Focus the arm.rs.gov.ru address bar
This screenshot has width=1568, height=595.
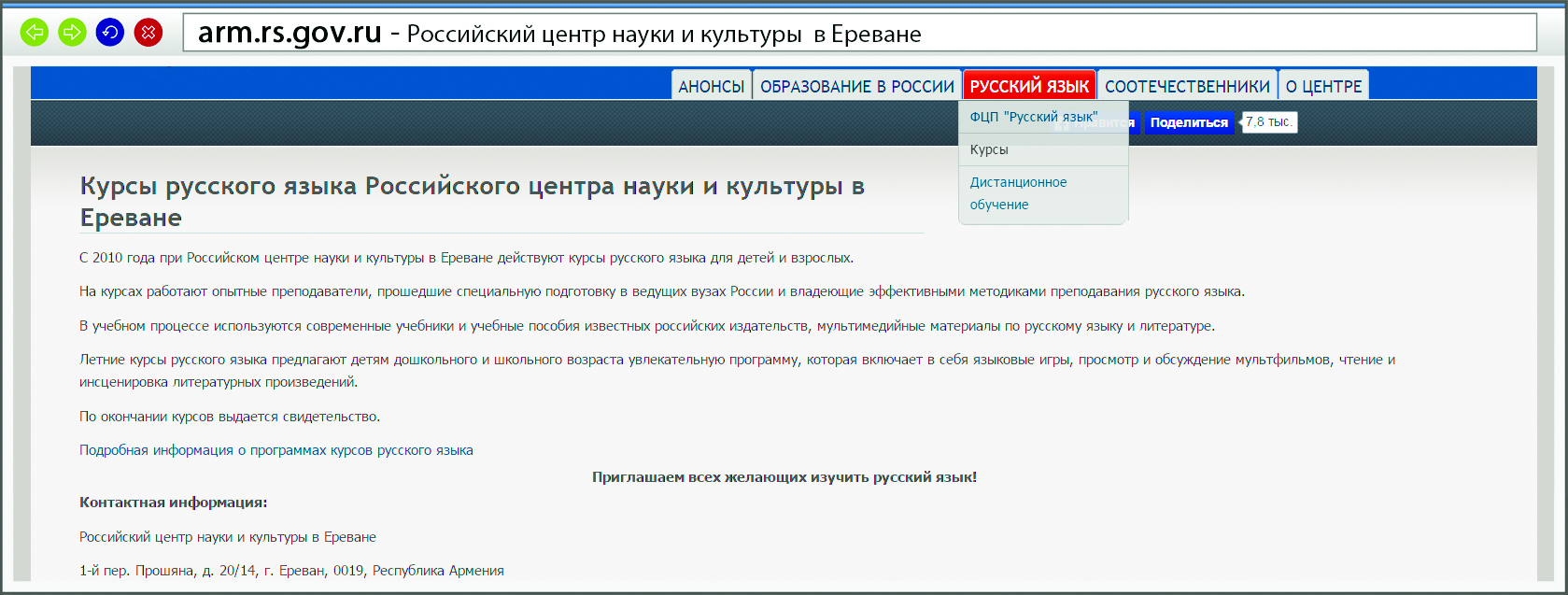point(859,34)
